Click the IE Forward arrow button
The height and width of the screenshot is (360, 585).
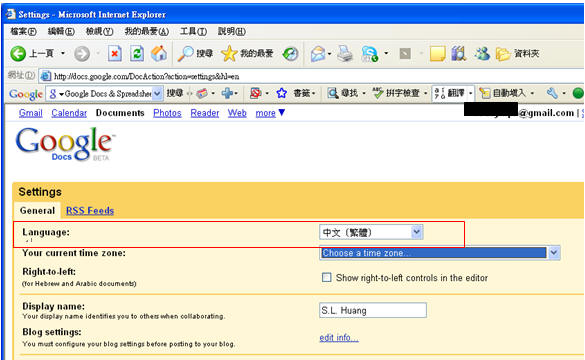(x=82, y=54)
